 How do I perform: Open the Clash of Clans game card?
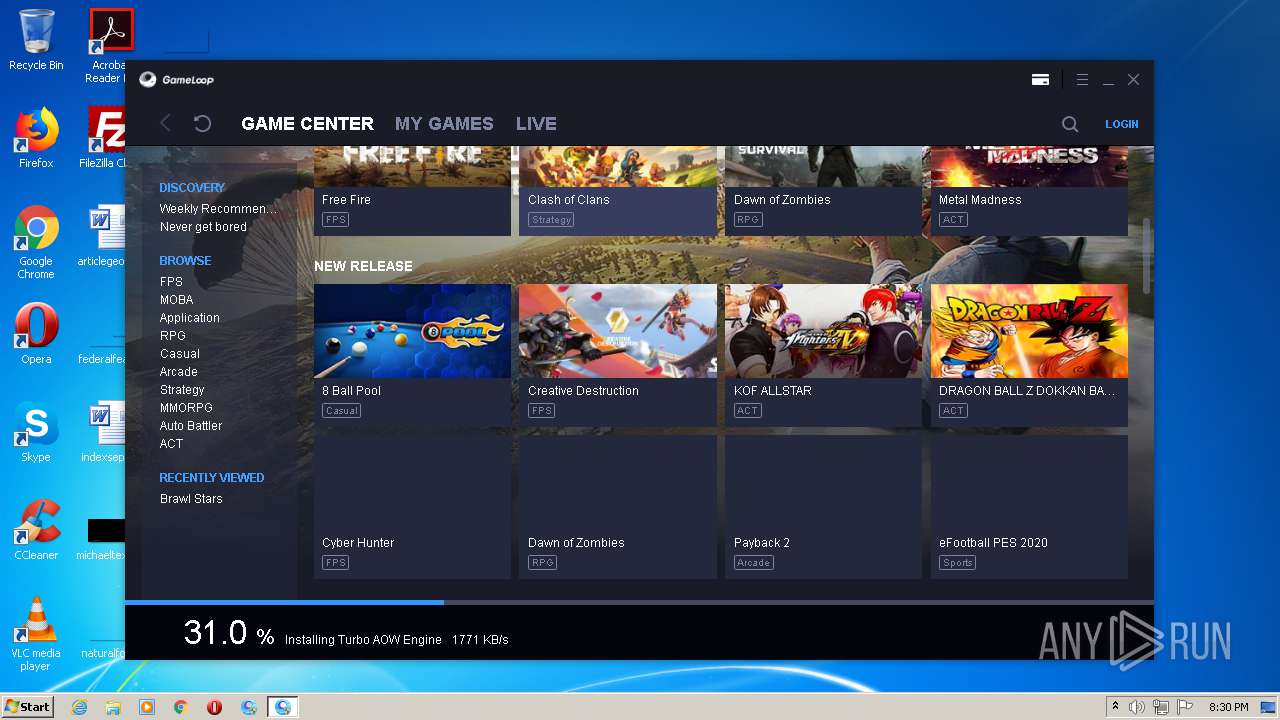click(618, 191)
